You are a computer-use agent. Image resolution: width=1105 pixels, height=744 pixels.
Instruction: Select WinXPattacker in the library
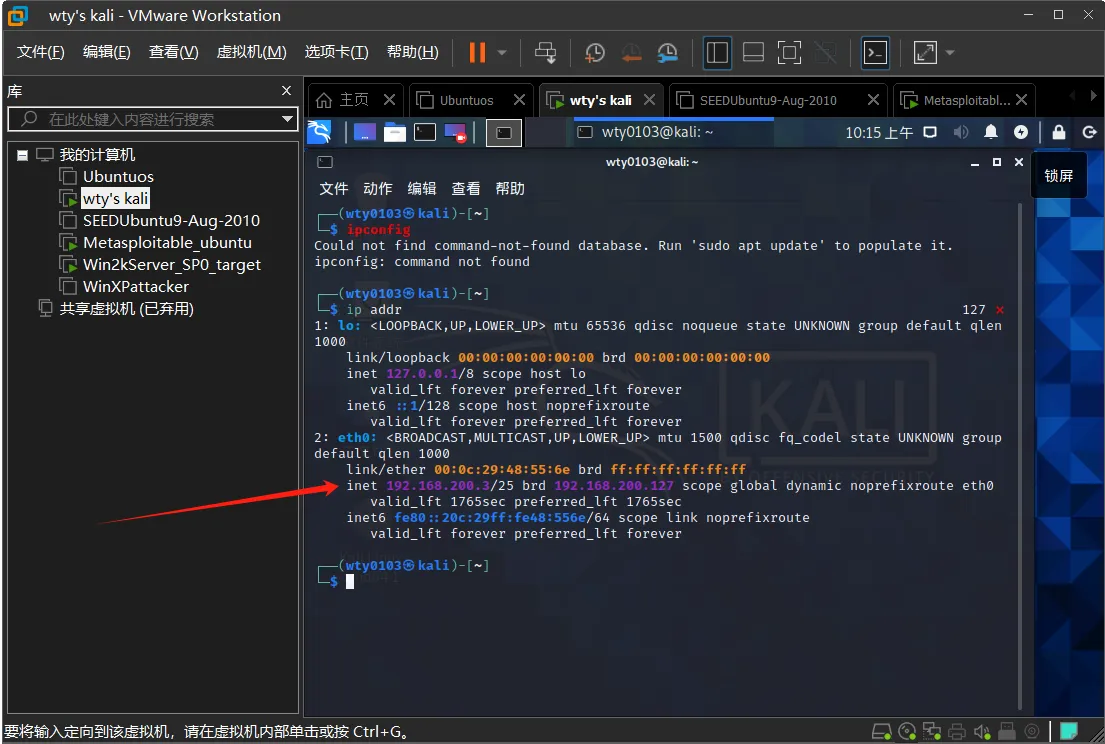coord(135,287)
